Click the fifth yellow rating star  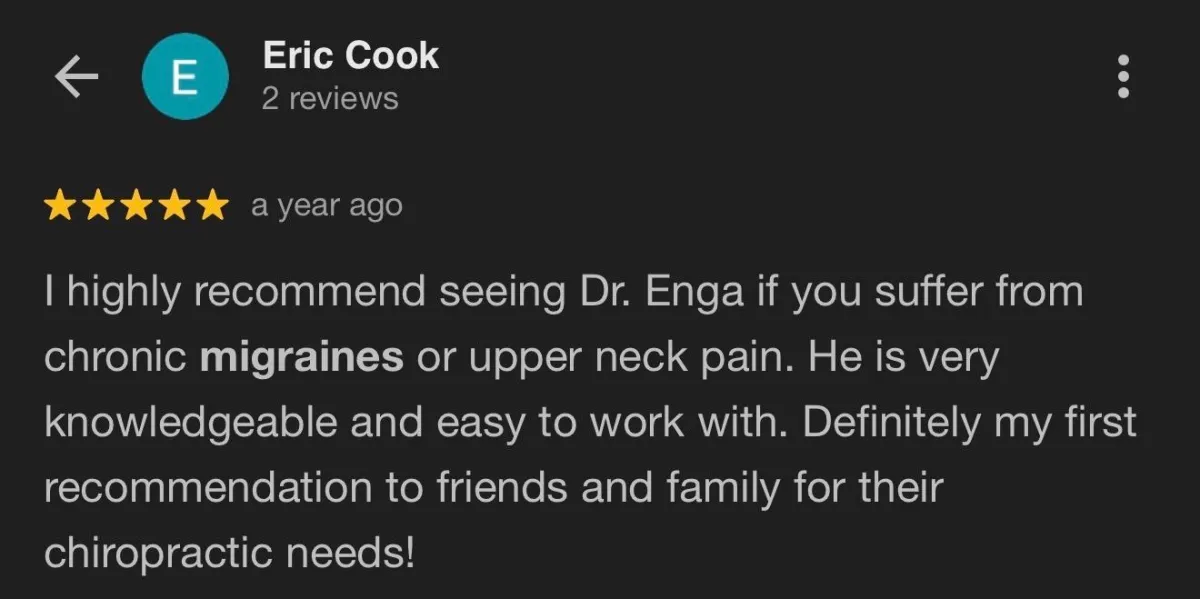point(210,206)
